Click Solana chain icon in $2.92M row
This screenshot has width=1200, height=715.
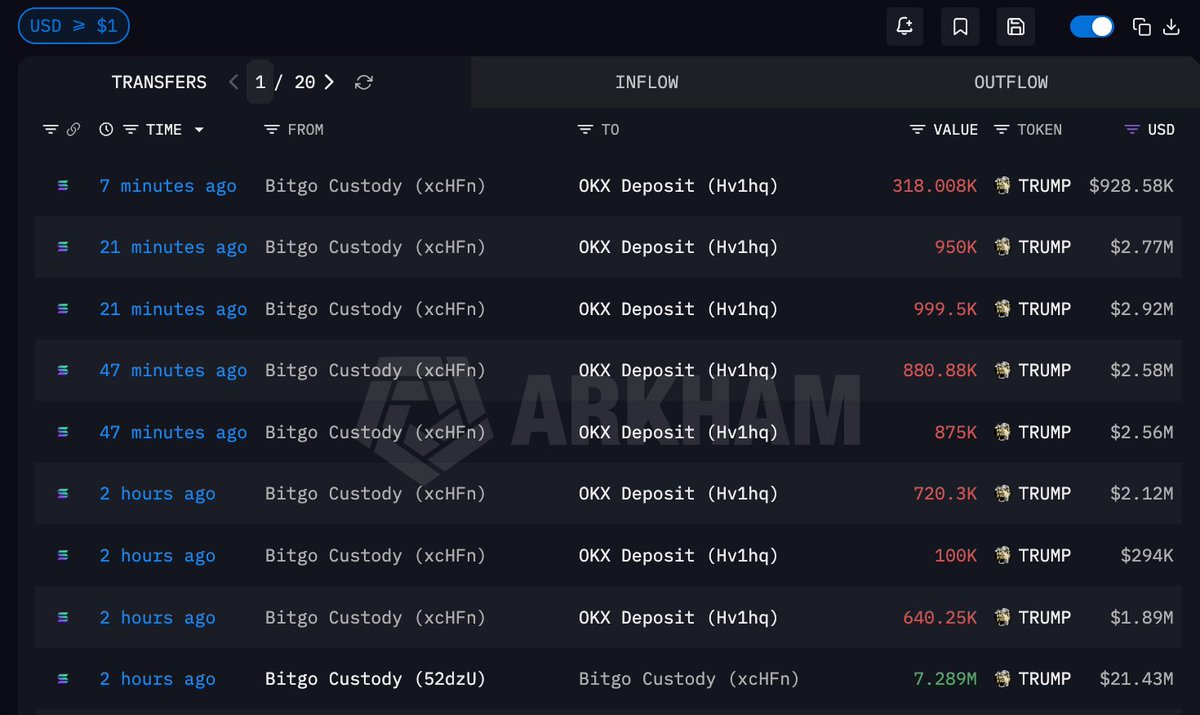pos(63,309)
